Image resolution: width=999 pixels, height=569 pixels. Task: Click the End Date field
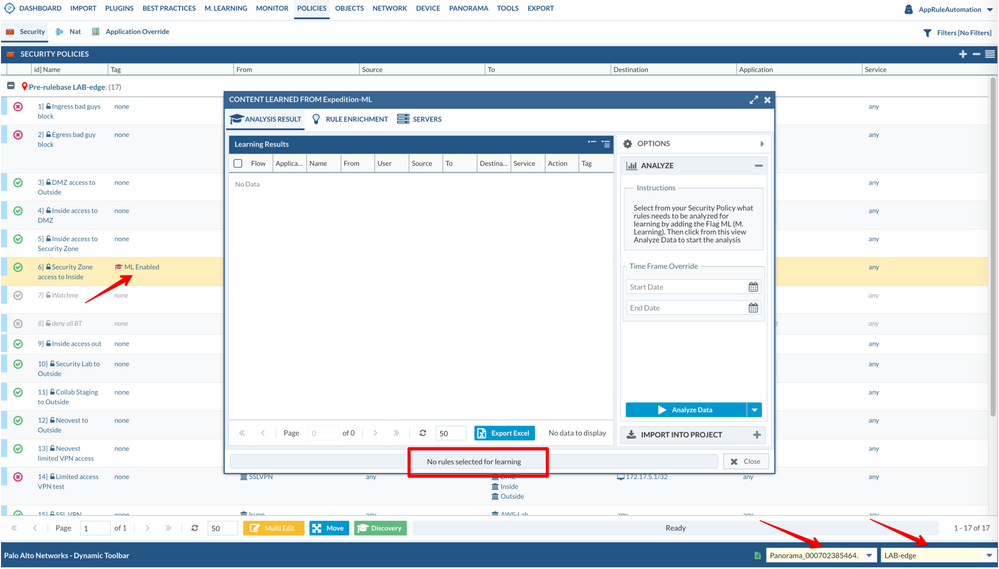pyautogui.click(x=687, y=308)
